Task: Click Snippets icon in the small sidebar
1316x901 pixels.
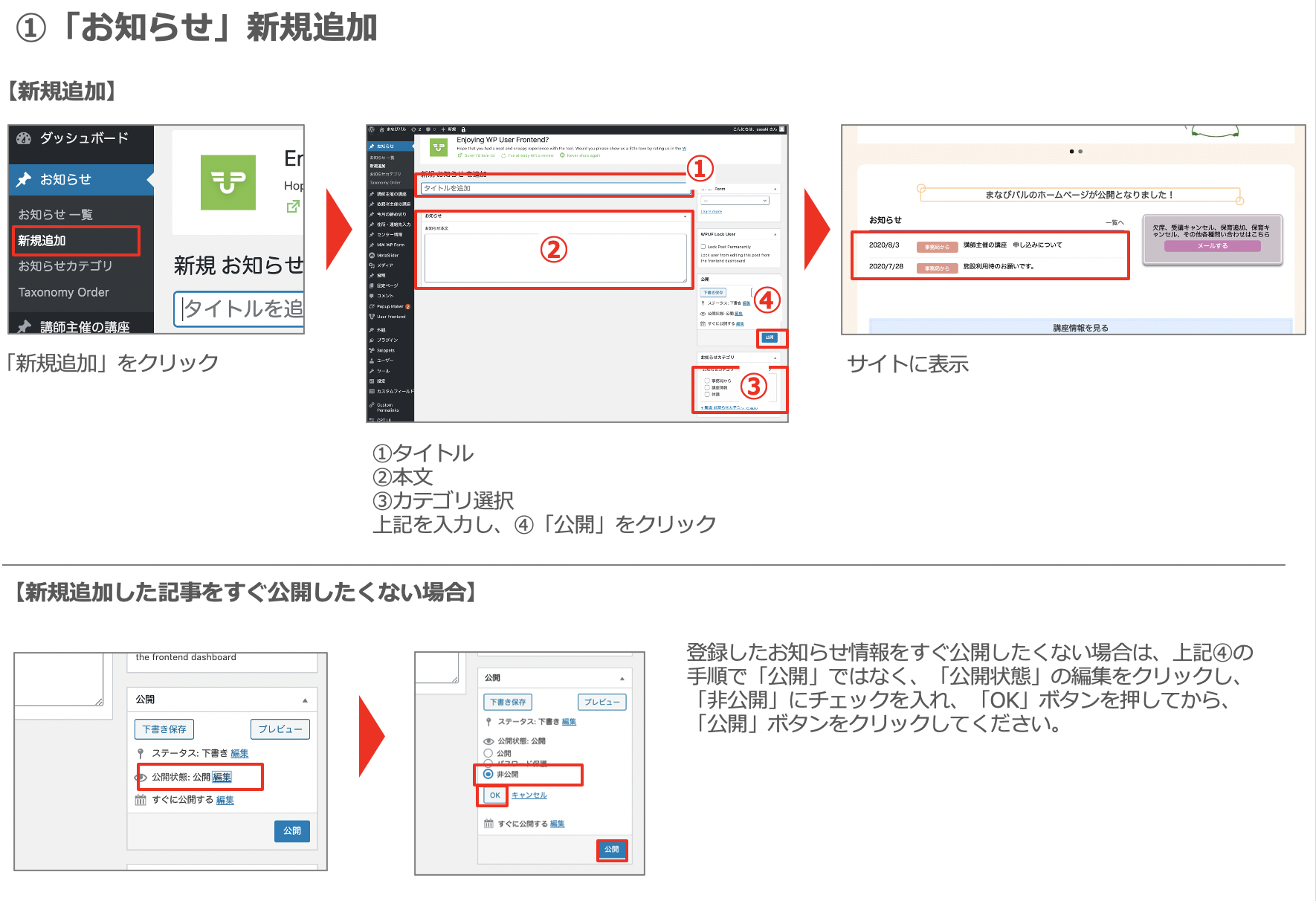Action: 372,350
